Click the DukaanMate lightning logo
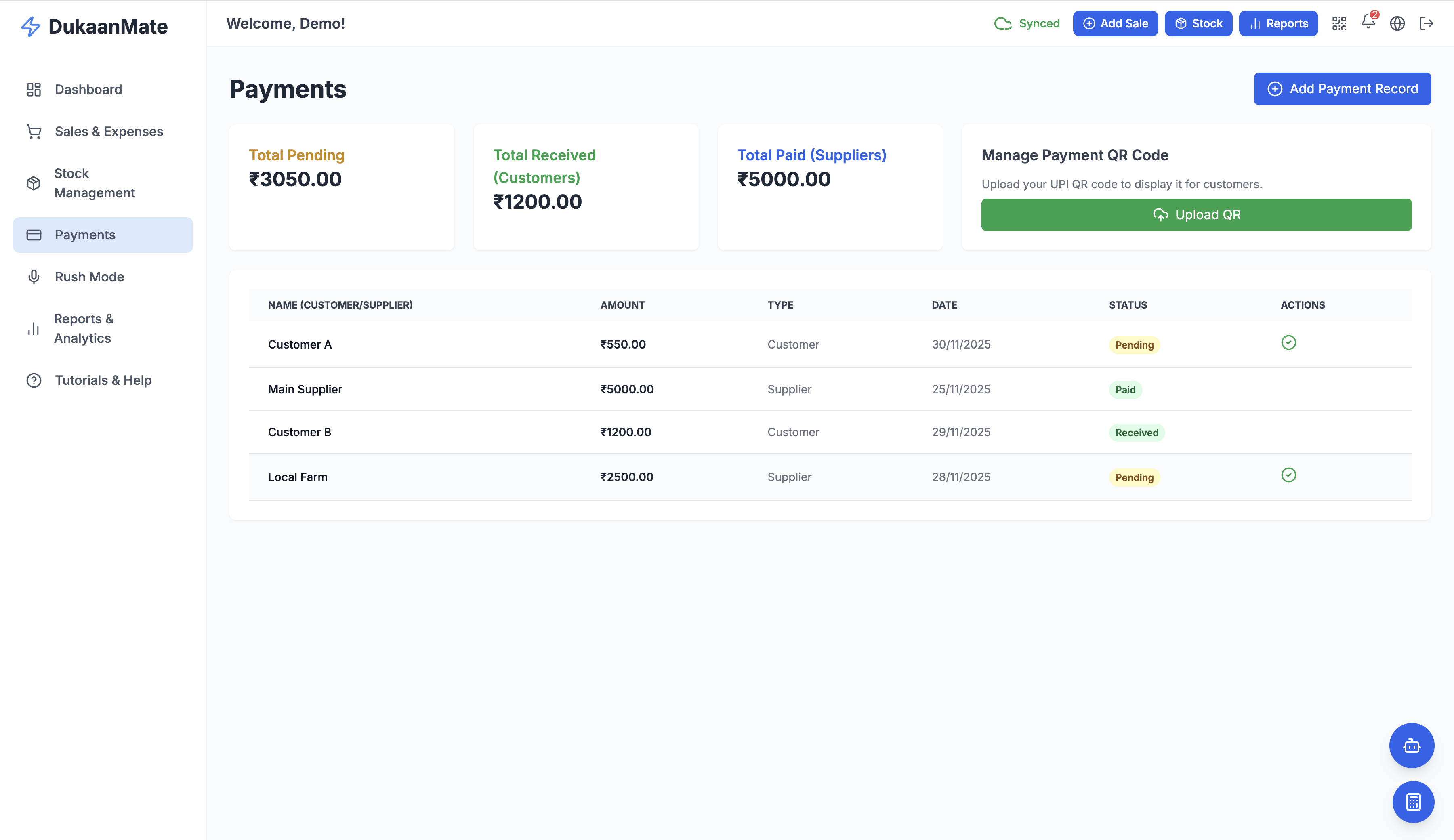Viewport: 1454px width, 840px height. point(30,26)
